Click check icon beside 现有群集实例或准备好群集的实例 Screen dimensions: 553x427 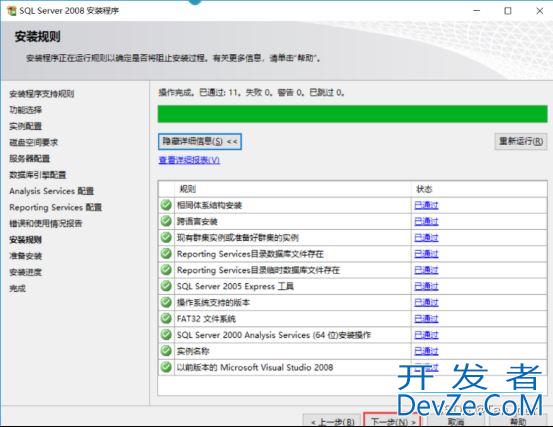point(166,237)
